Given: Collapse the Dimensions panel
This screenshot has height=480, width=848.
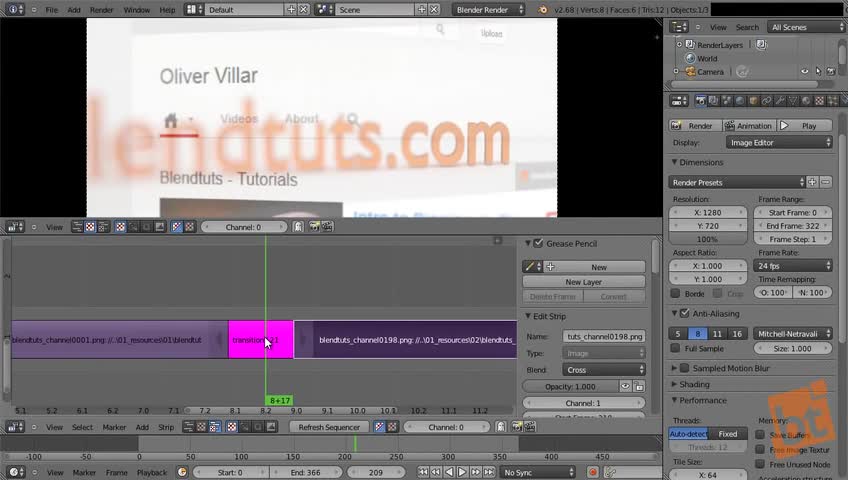Looking at the screenshot, I should (674, 162).
